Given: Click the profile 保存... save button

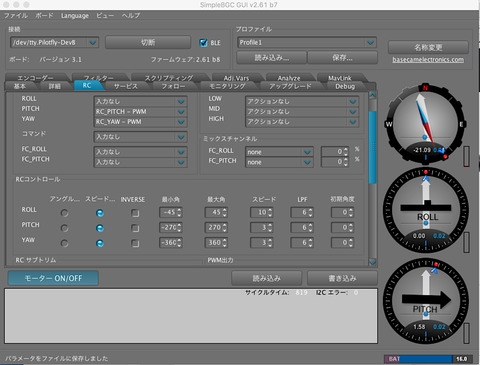Looking at the screenshot, I should click(x=342, y=58).
